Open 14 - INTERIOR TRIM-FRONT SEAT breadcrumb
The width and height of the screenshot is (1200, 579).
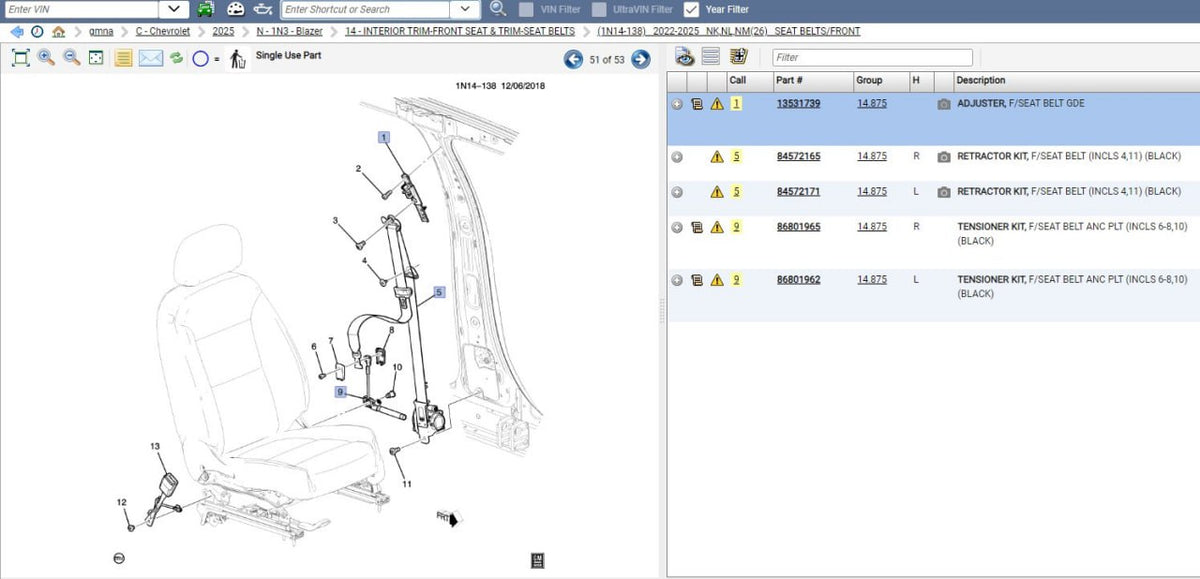click(460, 31)
